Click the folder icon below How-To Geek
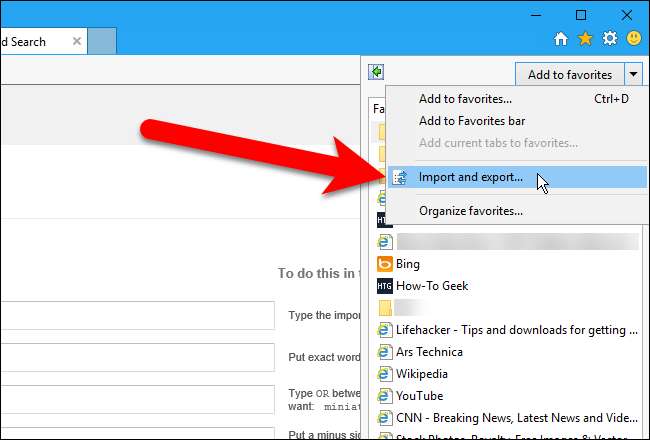This screenshot has width=650, height=440. (x=385, y=308)
